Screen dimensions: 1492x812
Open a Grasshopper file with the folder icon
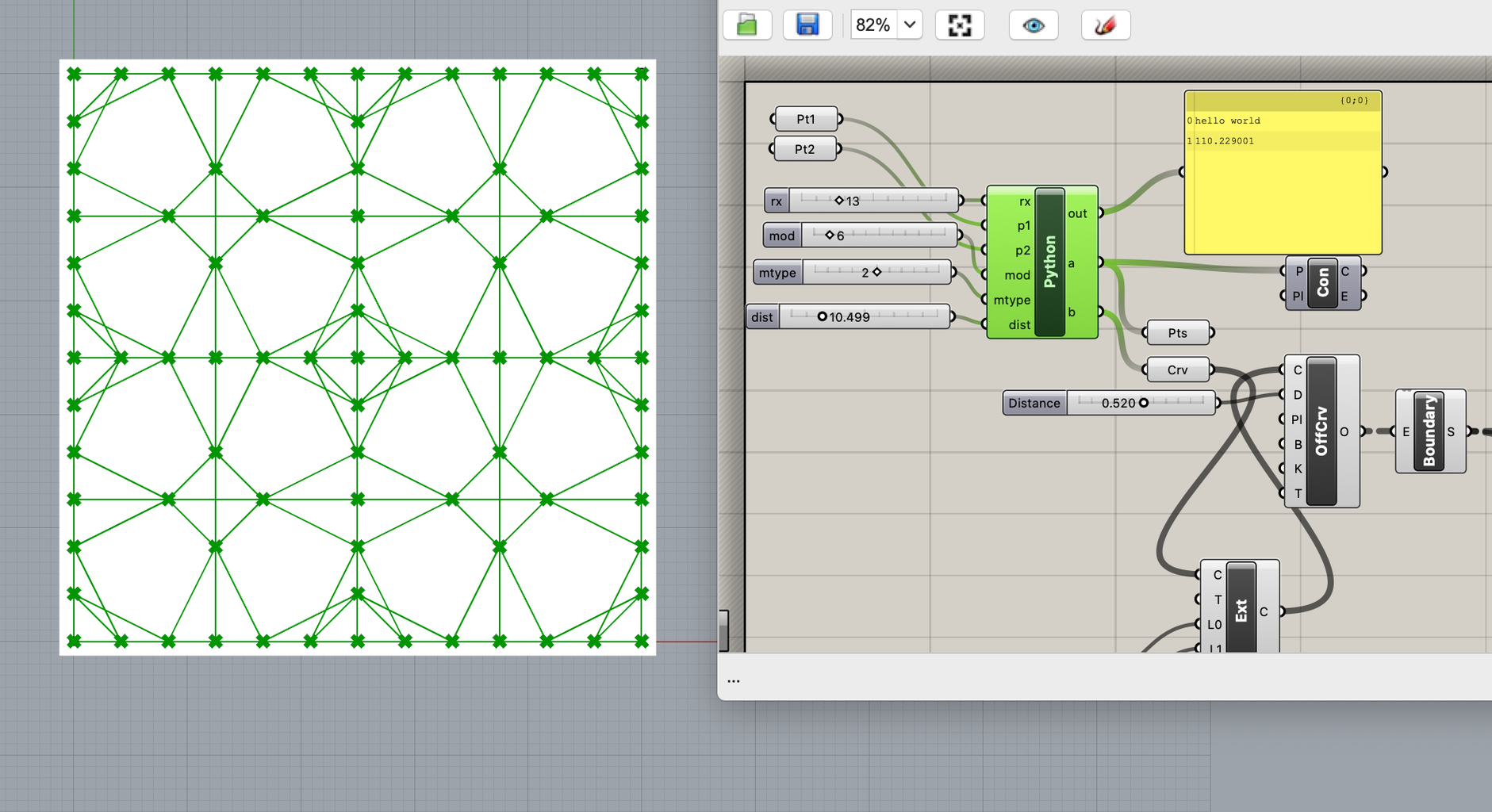(x=746, y=25)
